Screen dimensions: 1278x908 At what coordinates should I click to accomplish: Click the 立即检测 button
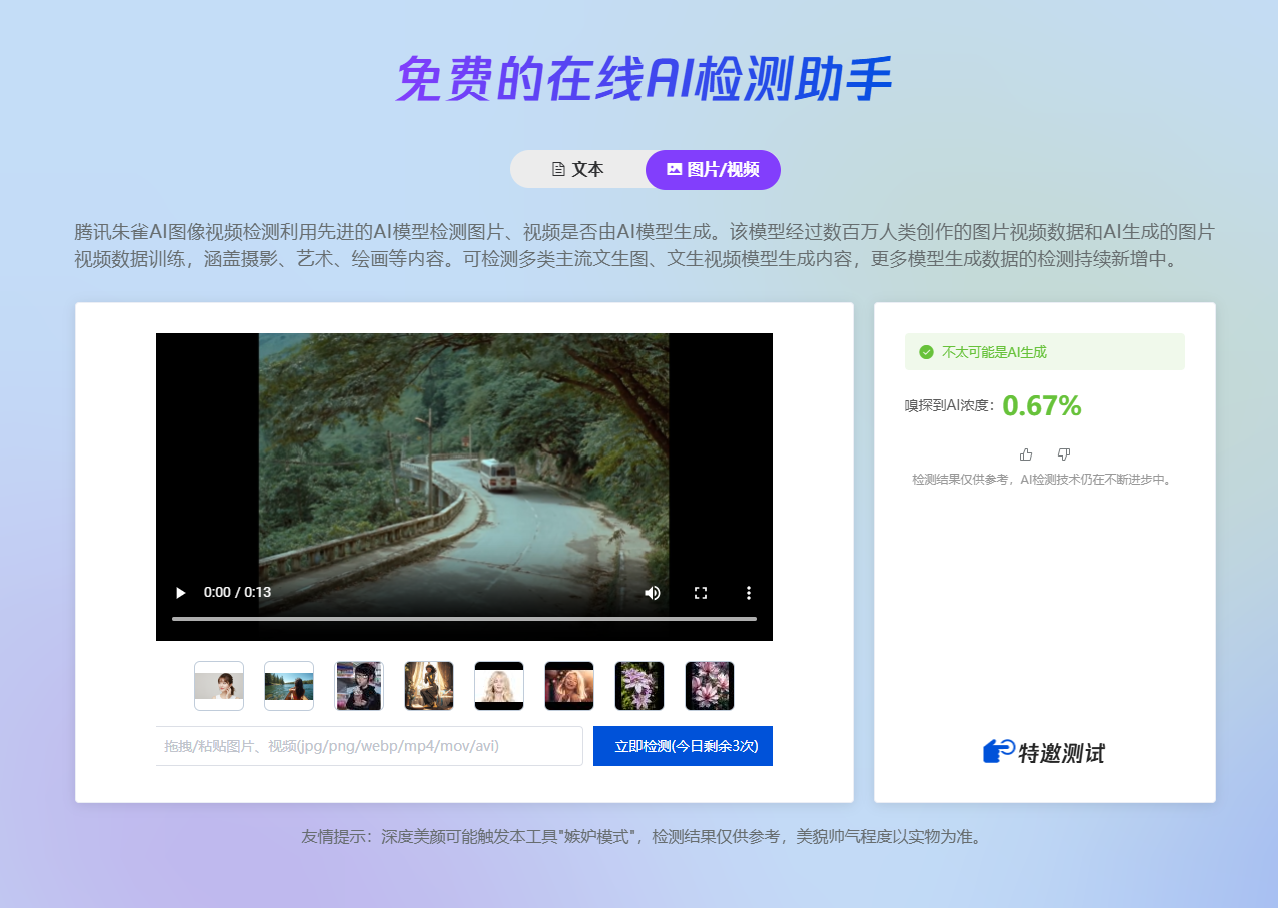tap(683, 746)
